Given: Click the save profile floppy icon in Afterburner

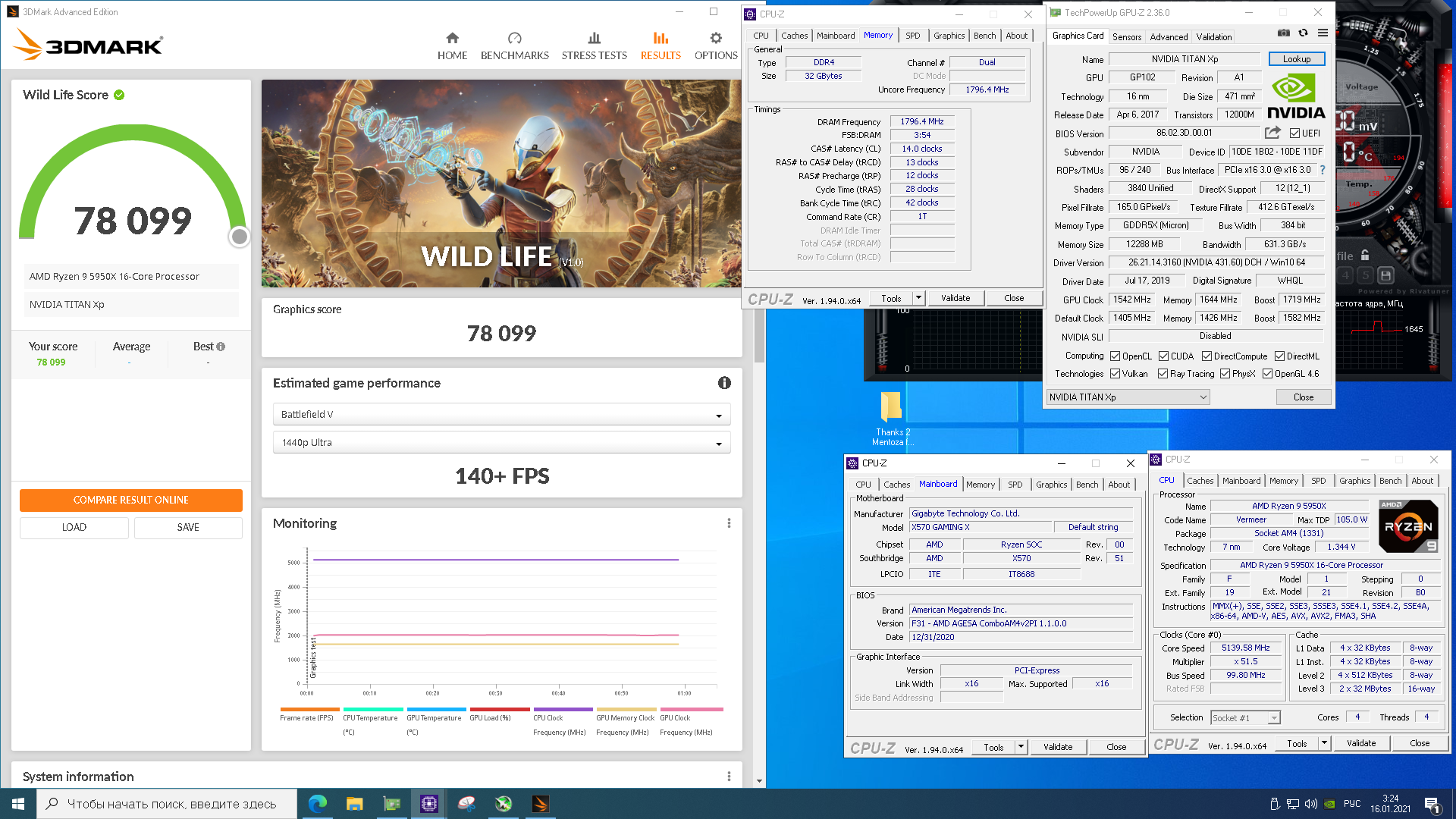Looking at the screenshot, I should click(x=1385, y=275).
